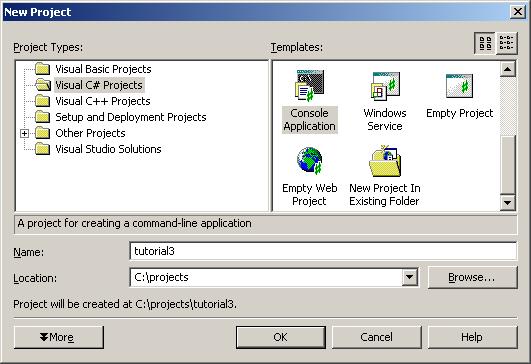Click the Empty Project label text
This screenshot has width=531, height=364.
460,113
